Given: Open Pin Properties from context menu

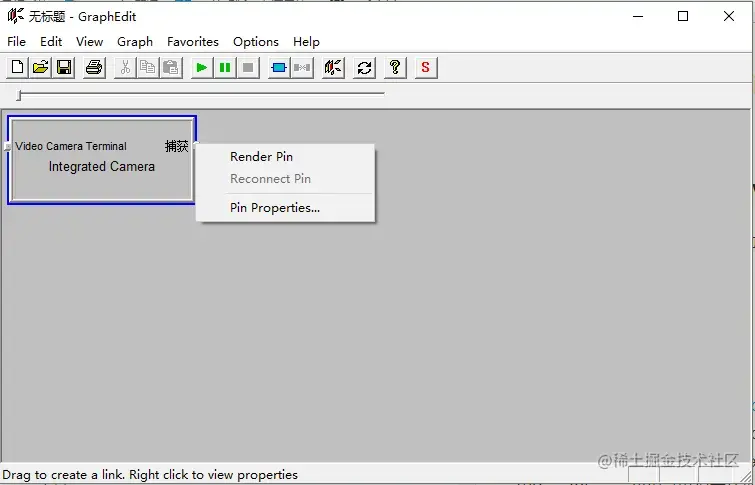Looking at the screenshot, I should 285,208.
